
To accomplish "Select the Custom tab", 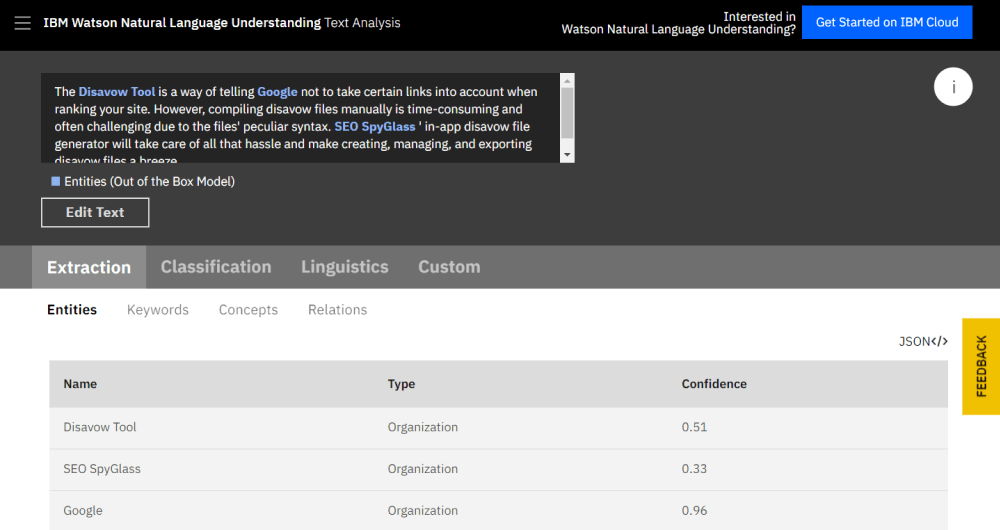I will [x=449, y=267].
